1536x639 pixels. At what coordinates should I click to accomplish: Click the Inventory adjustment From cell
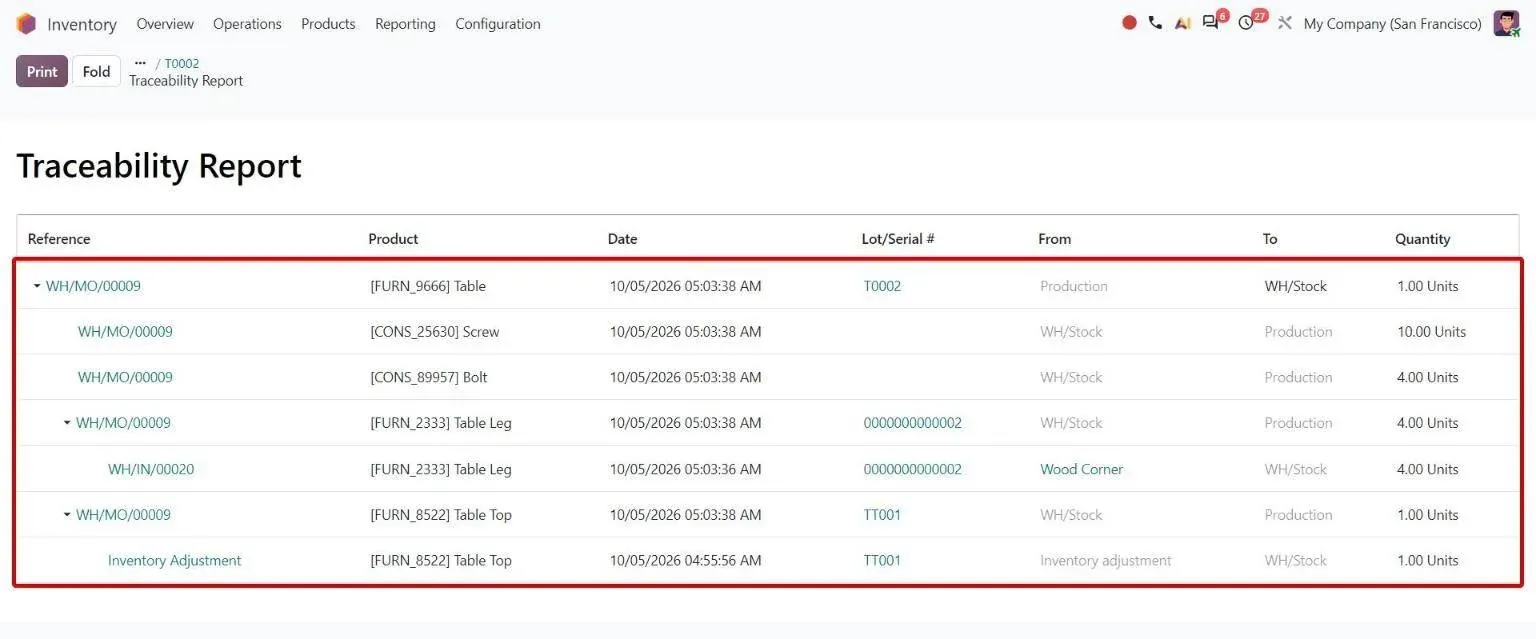click(x=1106, y=561)
